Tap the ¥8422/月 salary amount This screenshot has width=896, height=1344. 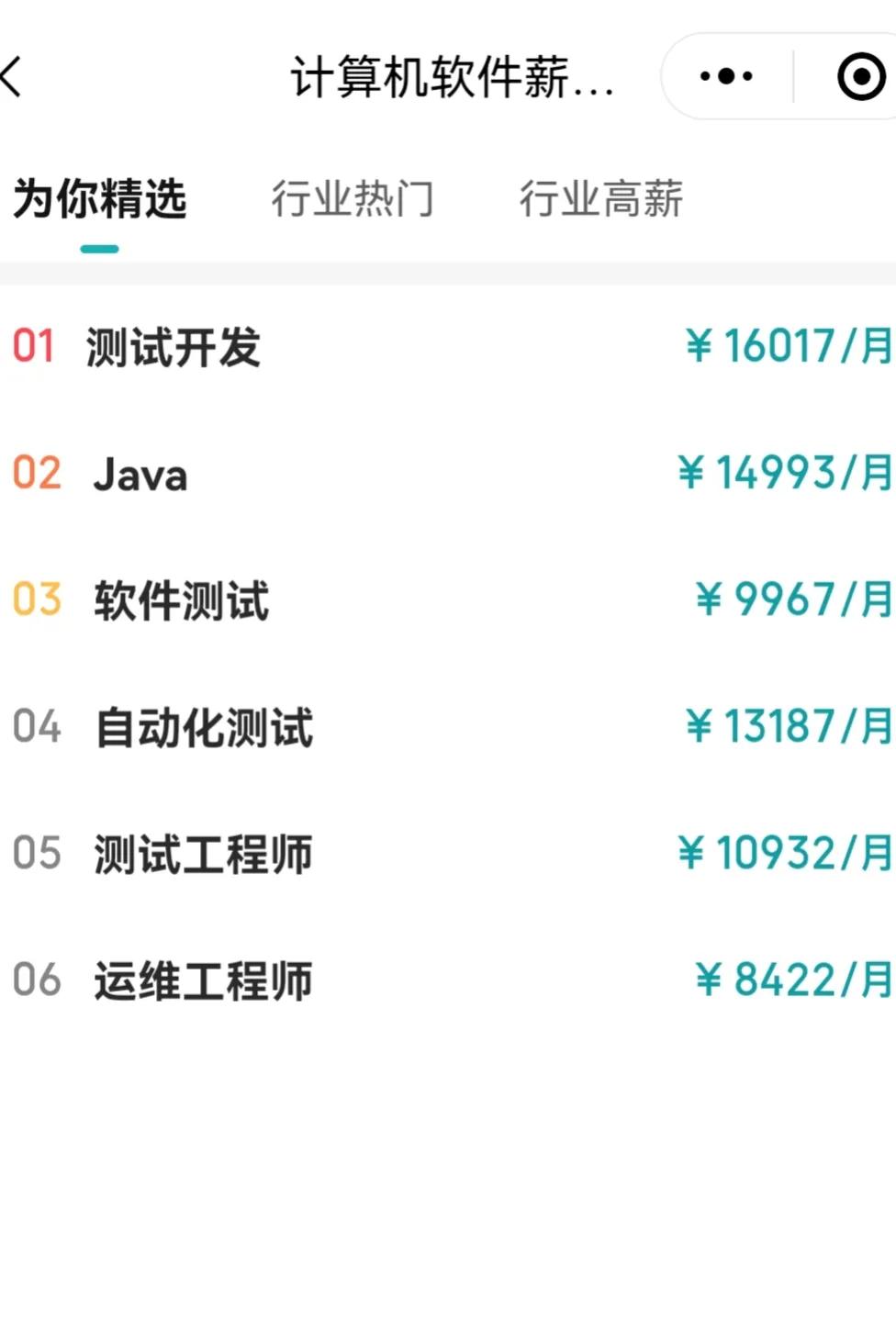tap(793, 980)
